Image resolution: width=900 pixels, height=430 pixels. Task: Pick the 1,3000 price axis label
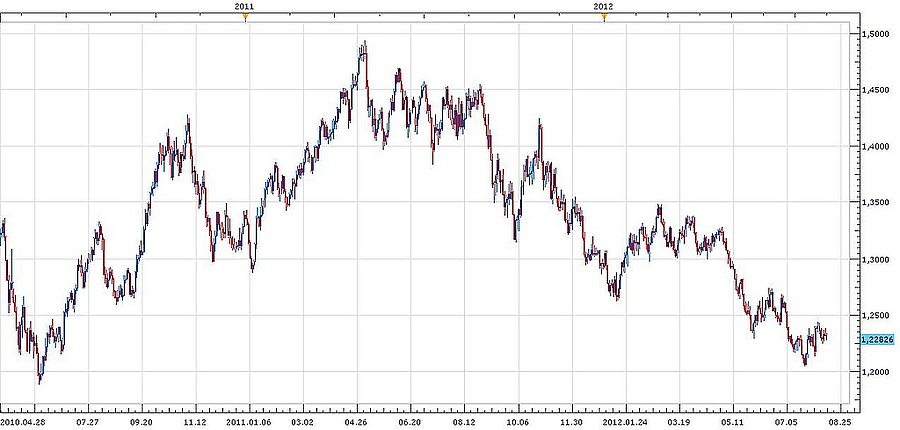point(875,259)
